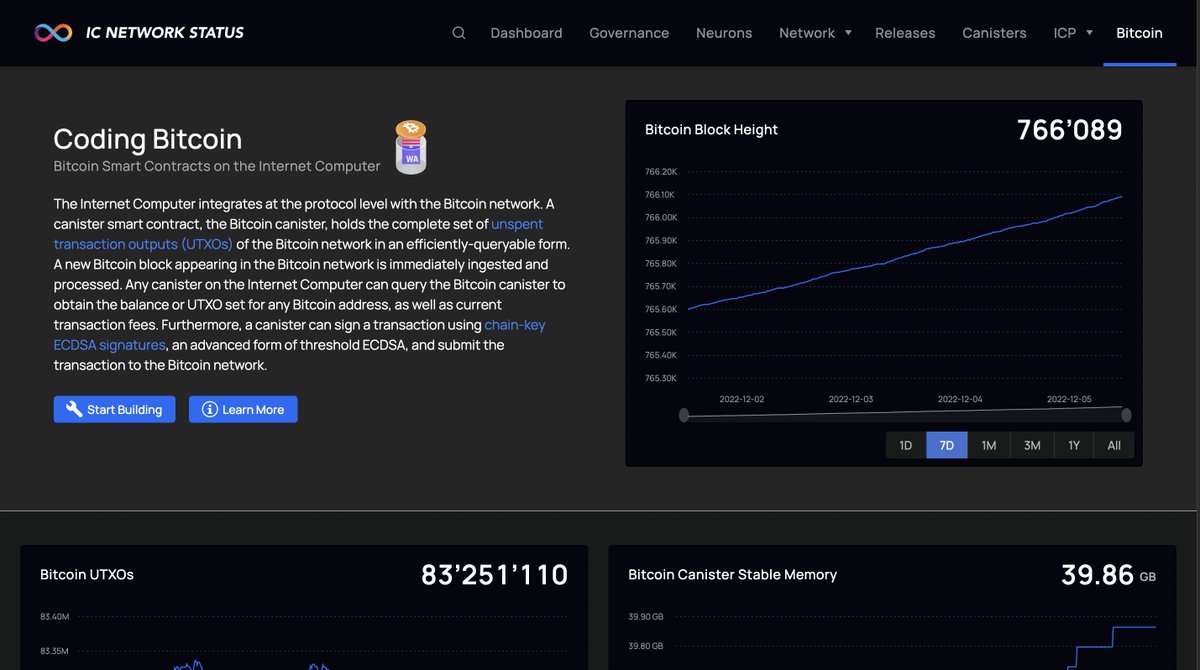Open the Canisters page
Screen dimensions: 1200x670
point(994,33)
